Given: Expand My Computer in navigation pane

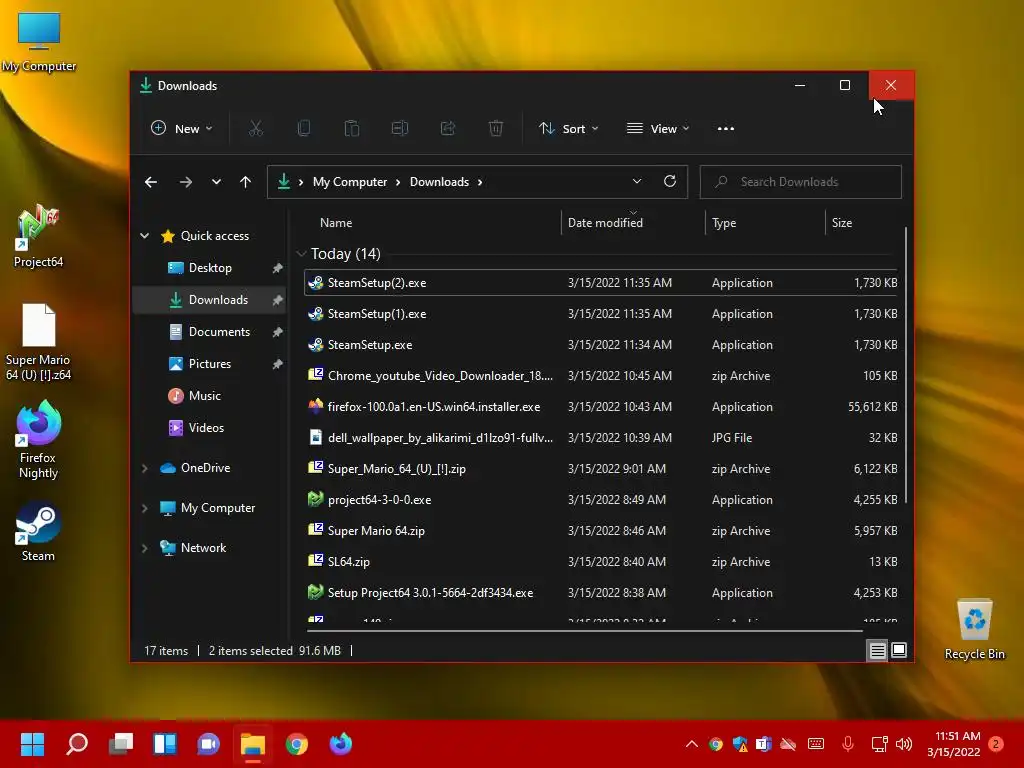Looking at the screenshot, I should [144, 508].
